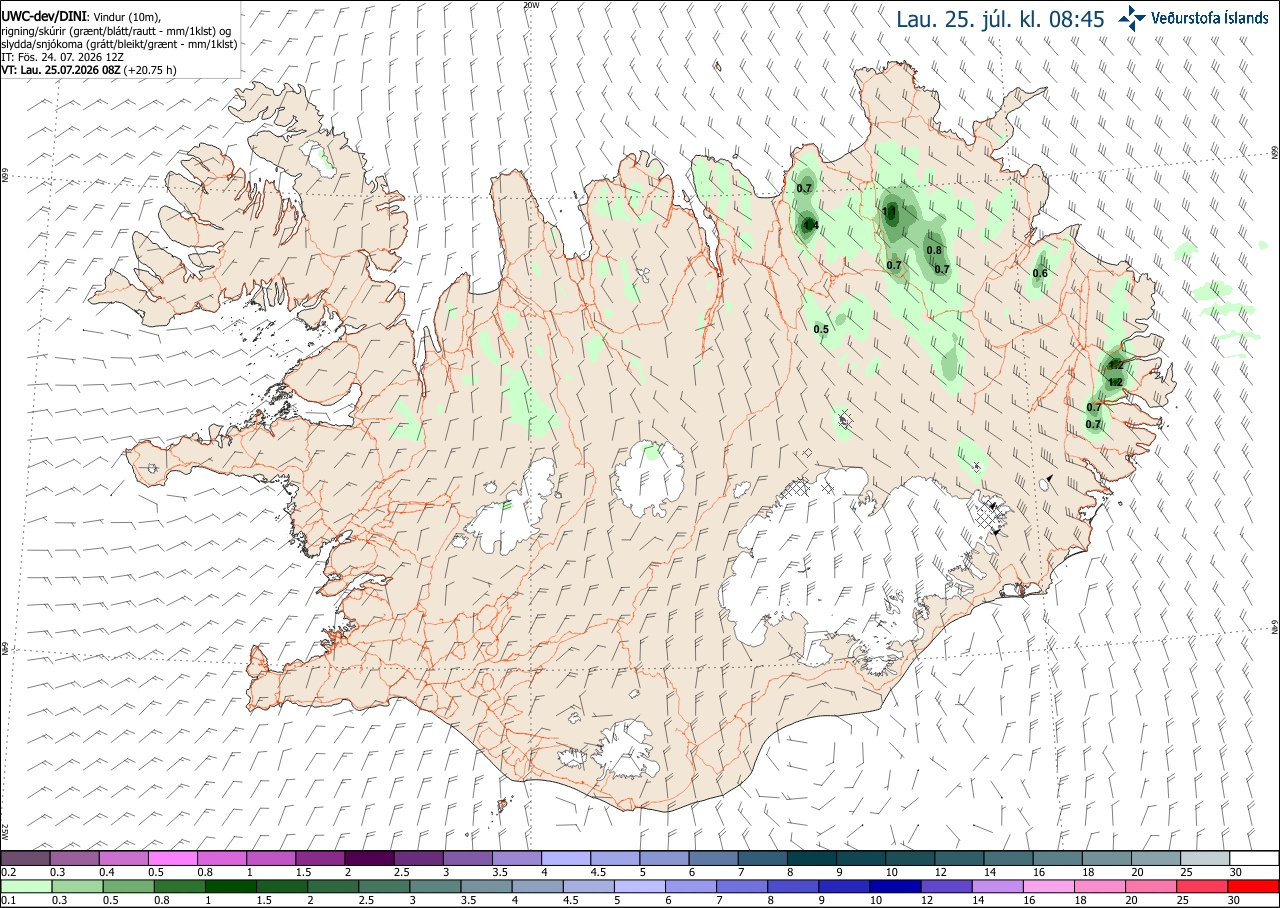Select the header date "Lau. 25. júl. kl. 08:45"
This screenshot has height=908, width=1280.
click(x=1000, y=18)
